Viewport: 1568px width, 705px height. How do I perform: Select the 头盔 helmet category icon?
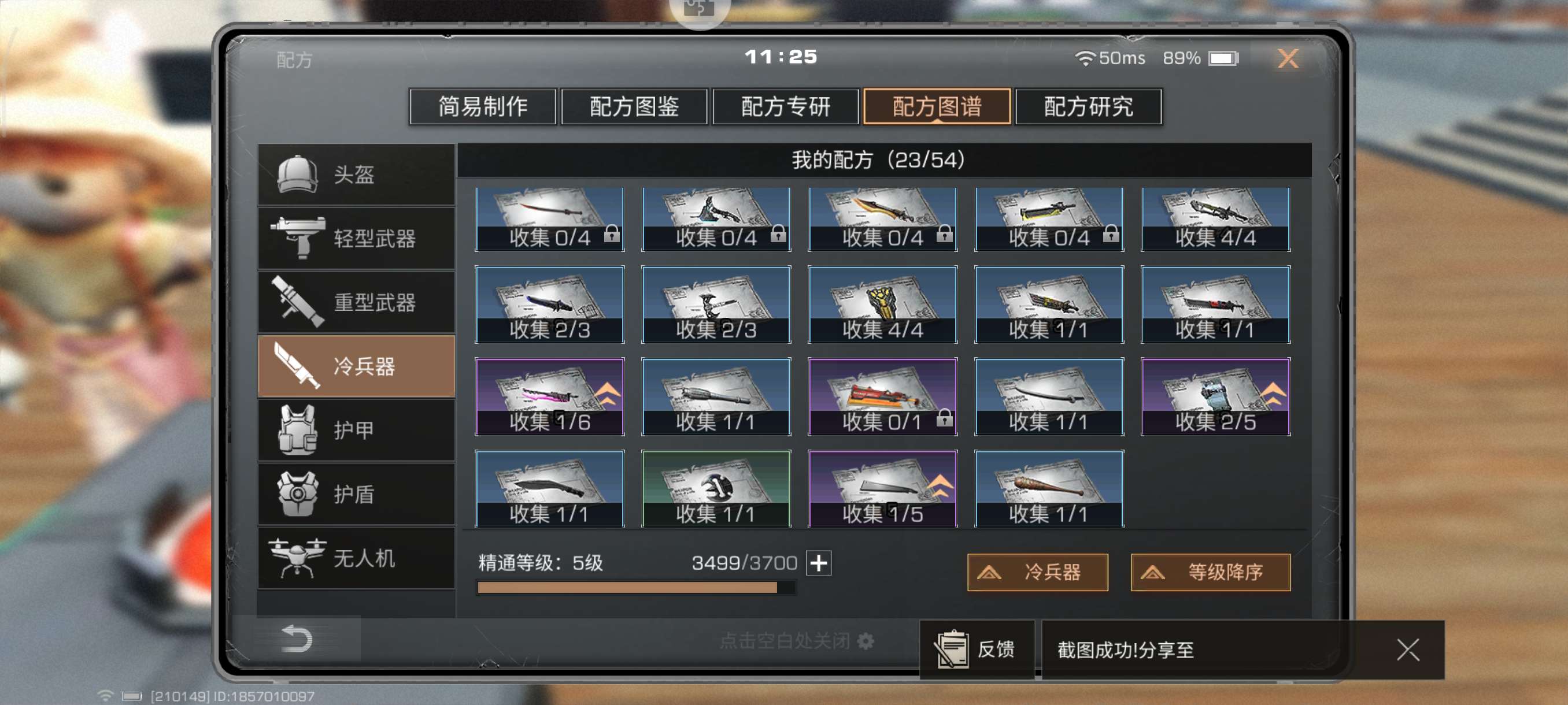pos(297,174)
